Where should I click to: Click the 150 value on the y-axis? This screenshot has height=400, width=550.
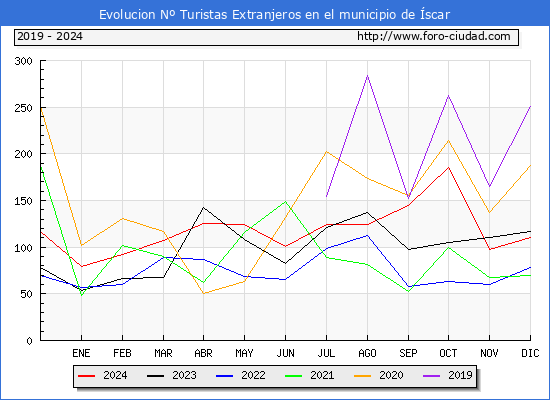coord(23,201)
